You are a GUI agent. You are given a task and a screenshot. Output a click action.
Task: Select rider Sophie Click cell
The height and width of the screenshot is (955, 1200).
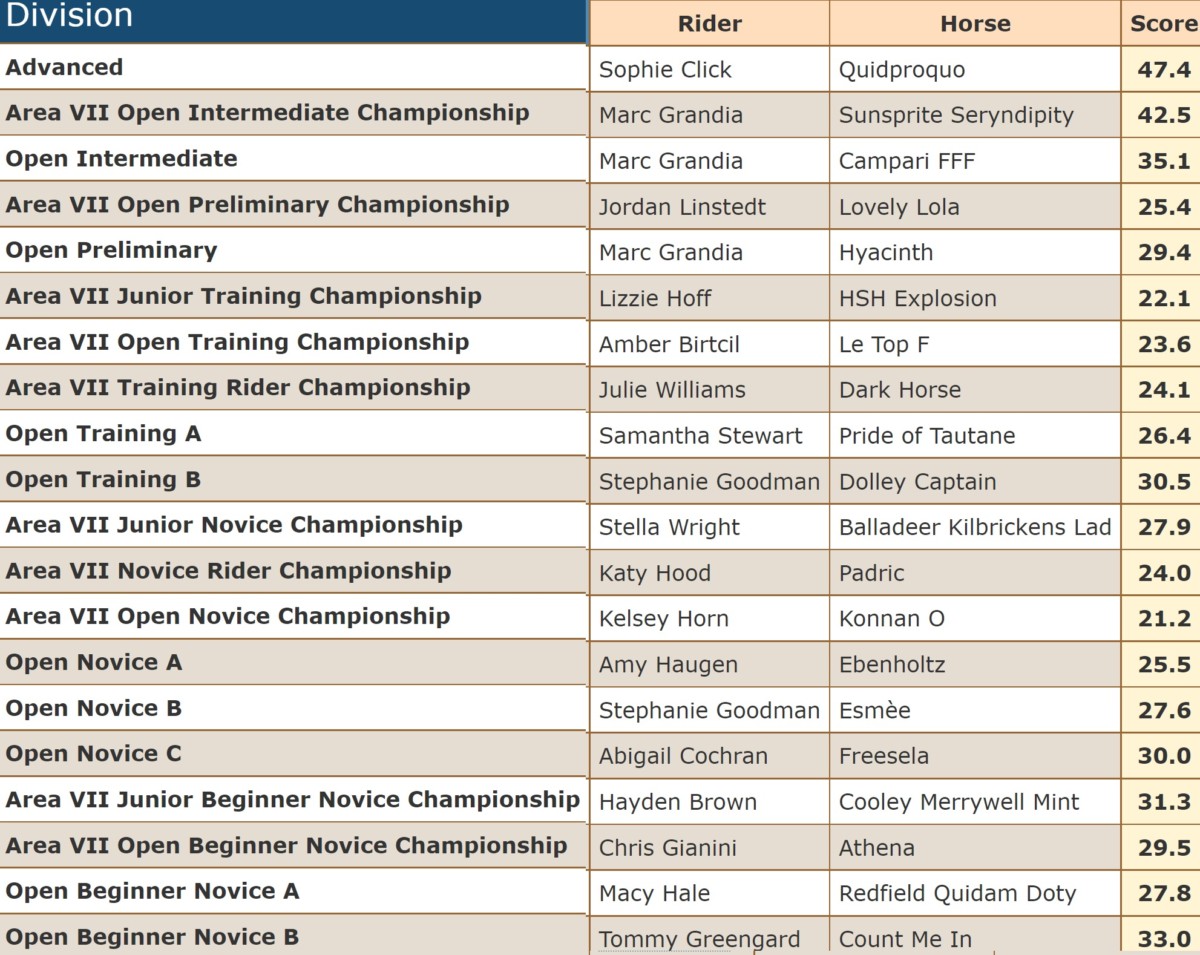pyautogui.click(x=710, y=69)
